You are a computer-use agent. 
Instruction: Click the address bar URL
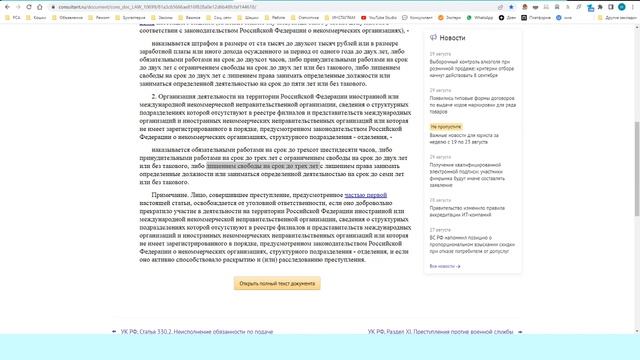point(157,7)
